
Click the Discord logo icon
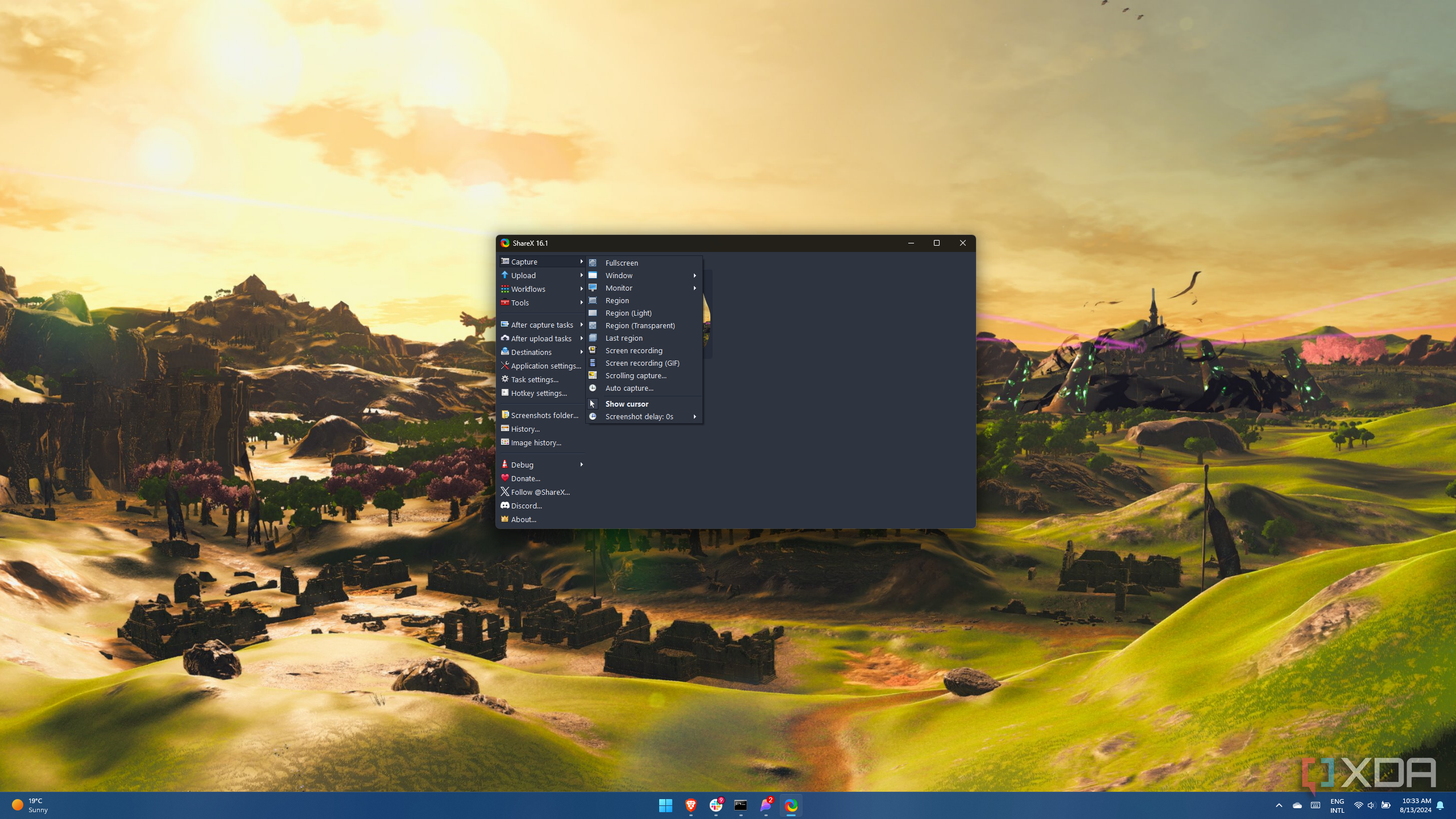pos(504,506)
